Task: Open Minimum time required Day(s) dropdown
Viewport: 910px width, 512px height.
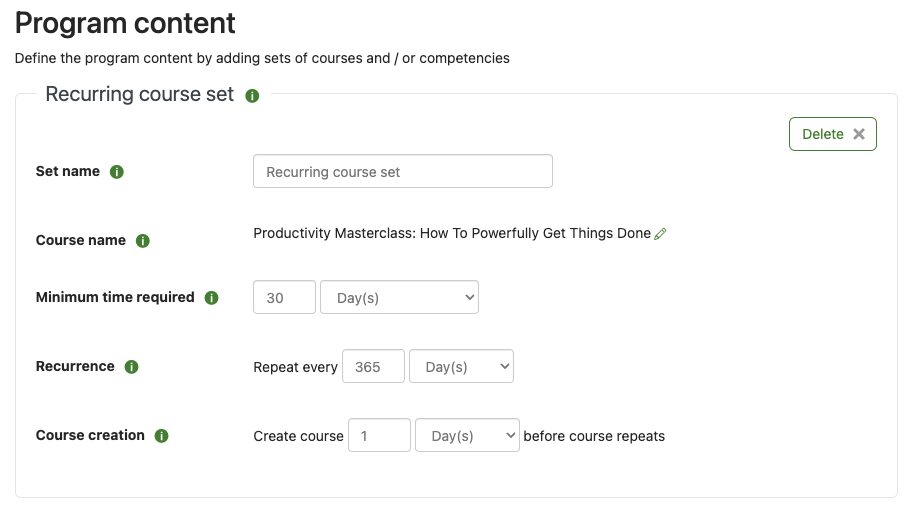Action: click(399, 298)
